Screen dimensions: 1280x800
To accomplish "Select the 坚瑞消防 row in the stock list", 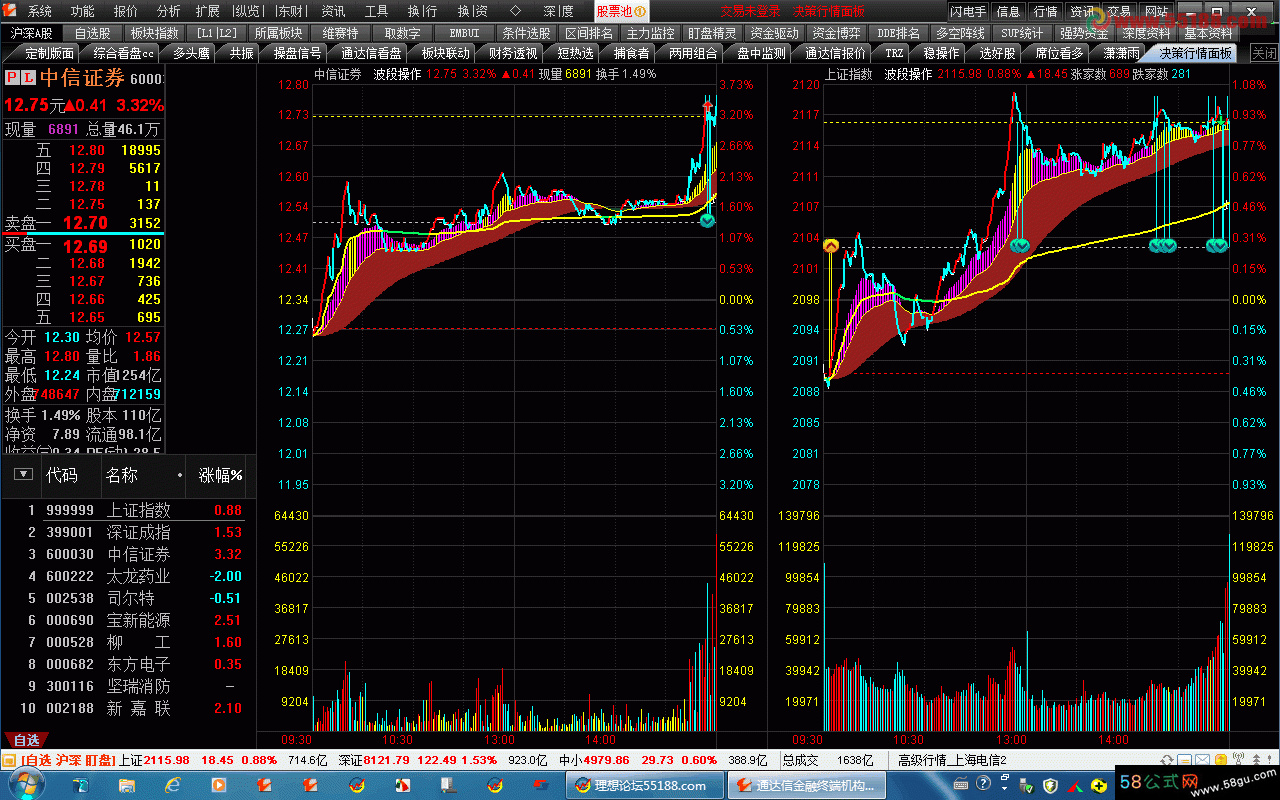I will pyautogui.click(x=128, y=686).
